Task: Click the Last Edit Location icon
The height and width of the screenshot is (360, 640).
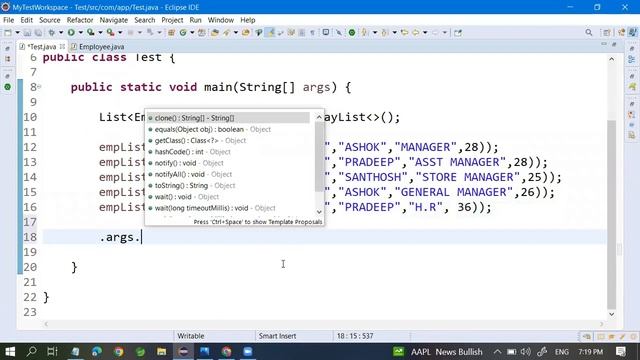Action: pyautogui.click(x=404, y=33)
